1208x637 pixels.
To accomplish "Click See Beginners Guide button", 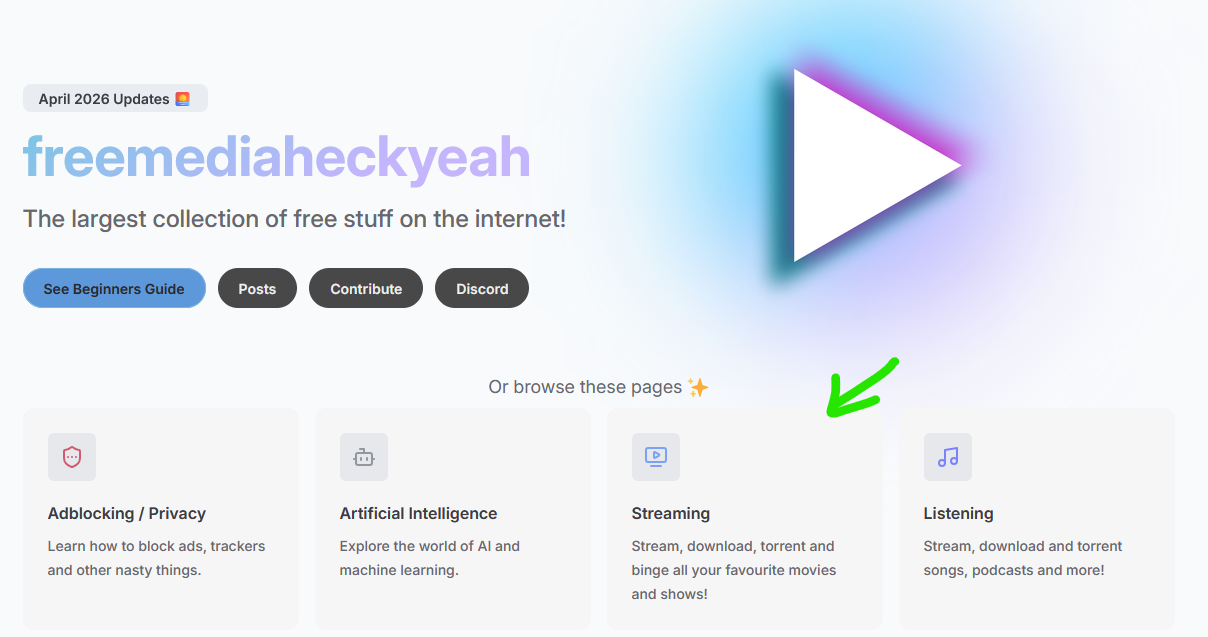I will click(114, 288).
